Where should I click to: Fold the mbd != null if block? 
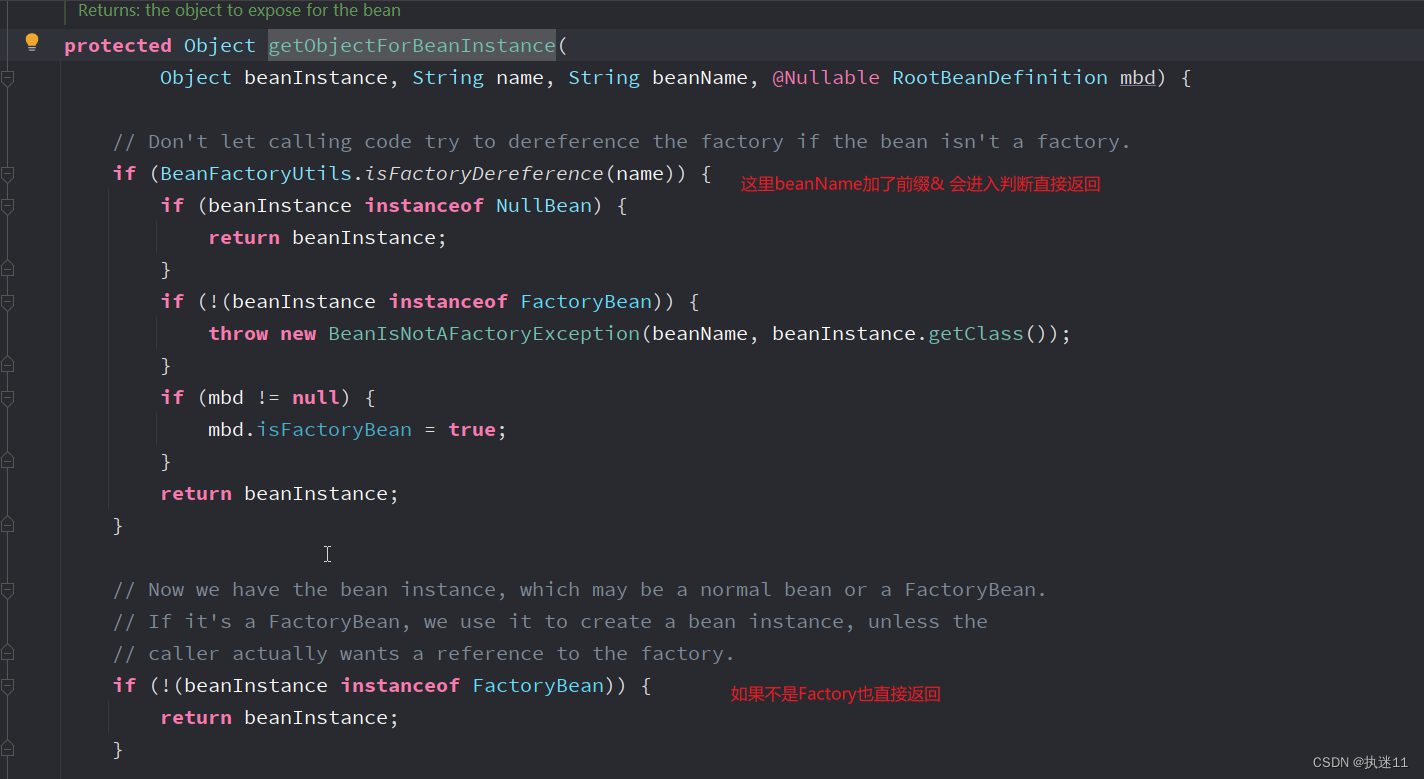tap(7, 398)
